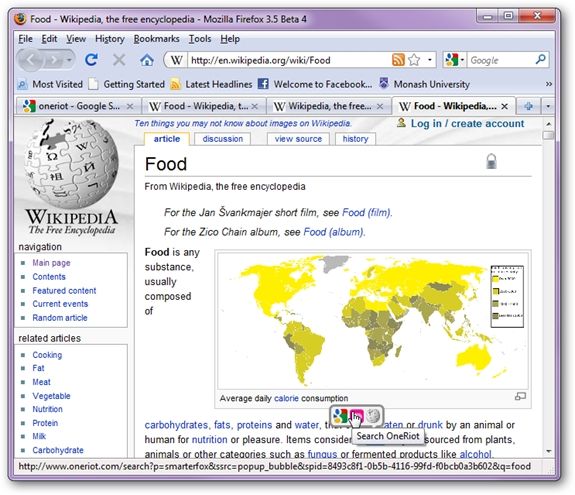Select the article tab
Screen dimensions: 575x495
[167, 139]
